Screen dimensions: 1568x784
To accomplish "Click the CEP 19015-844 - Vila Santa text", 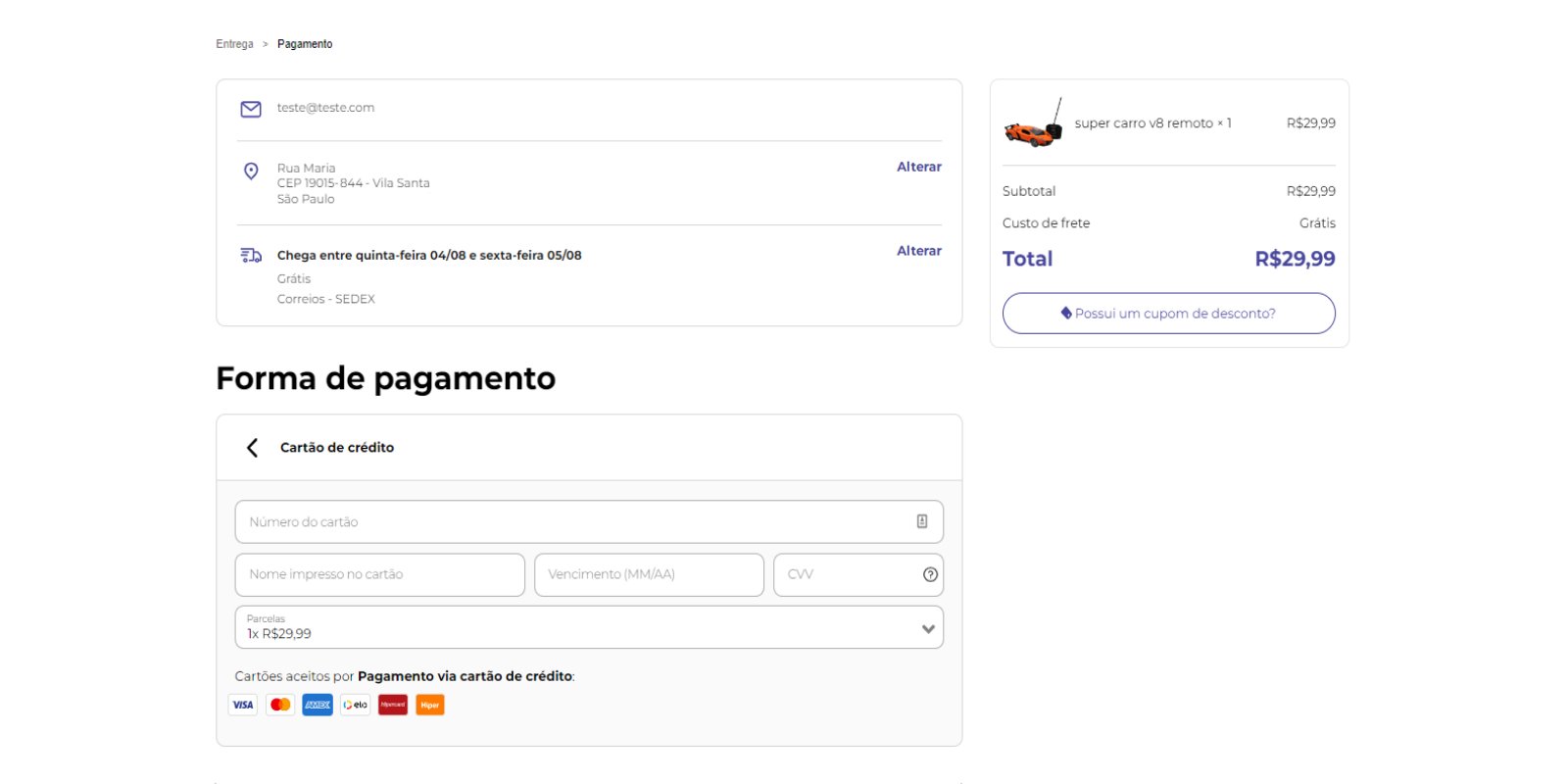I will [353, 183].
